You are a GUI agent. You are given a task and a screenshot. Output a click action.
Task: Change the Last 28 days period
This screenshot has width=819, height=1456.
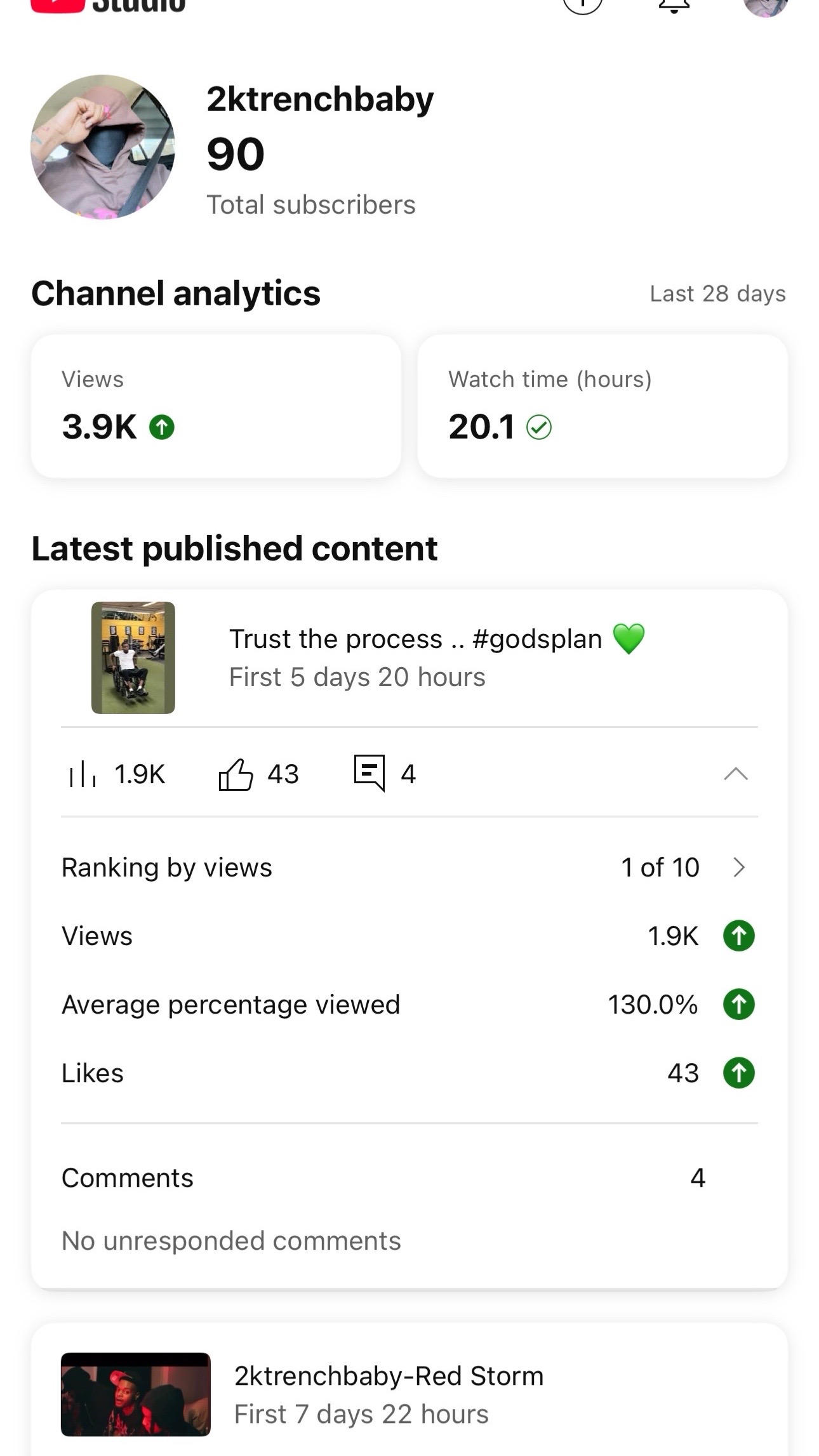[x=717, y=293]
